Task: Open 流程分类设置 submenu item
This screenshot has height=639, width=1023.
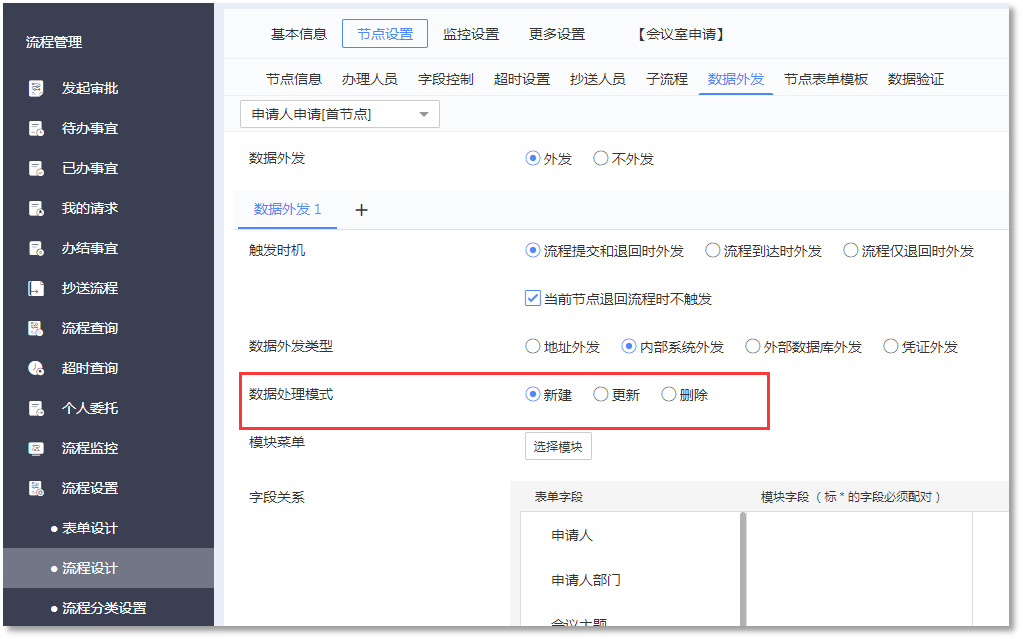Action: point(103,608)
